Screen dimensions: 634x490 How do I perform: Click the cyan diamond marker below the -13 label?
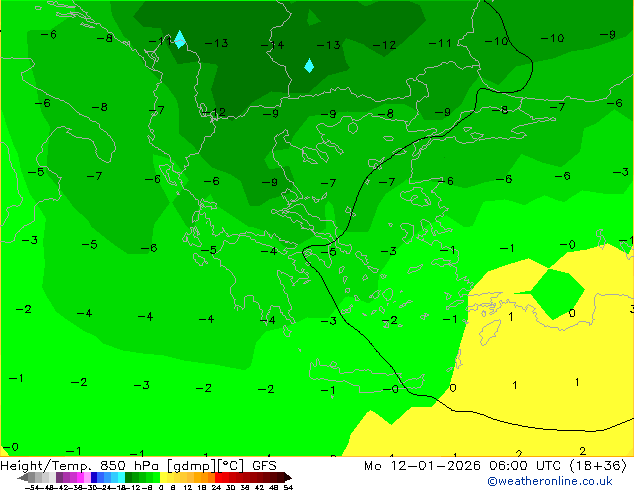309,65
